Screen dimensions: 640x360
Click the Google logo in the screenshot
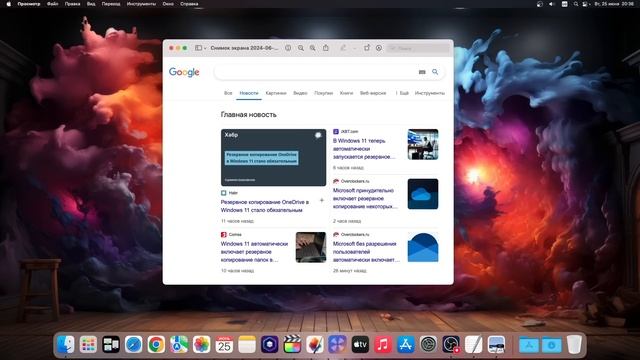point(184,72)
